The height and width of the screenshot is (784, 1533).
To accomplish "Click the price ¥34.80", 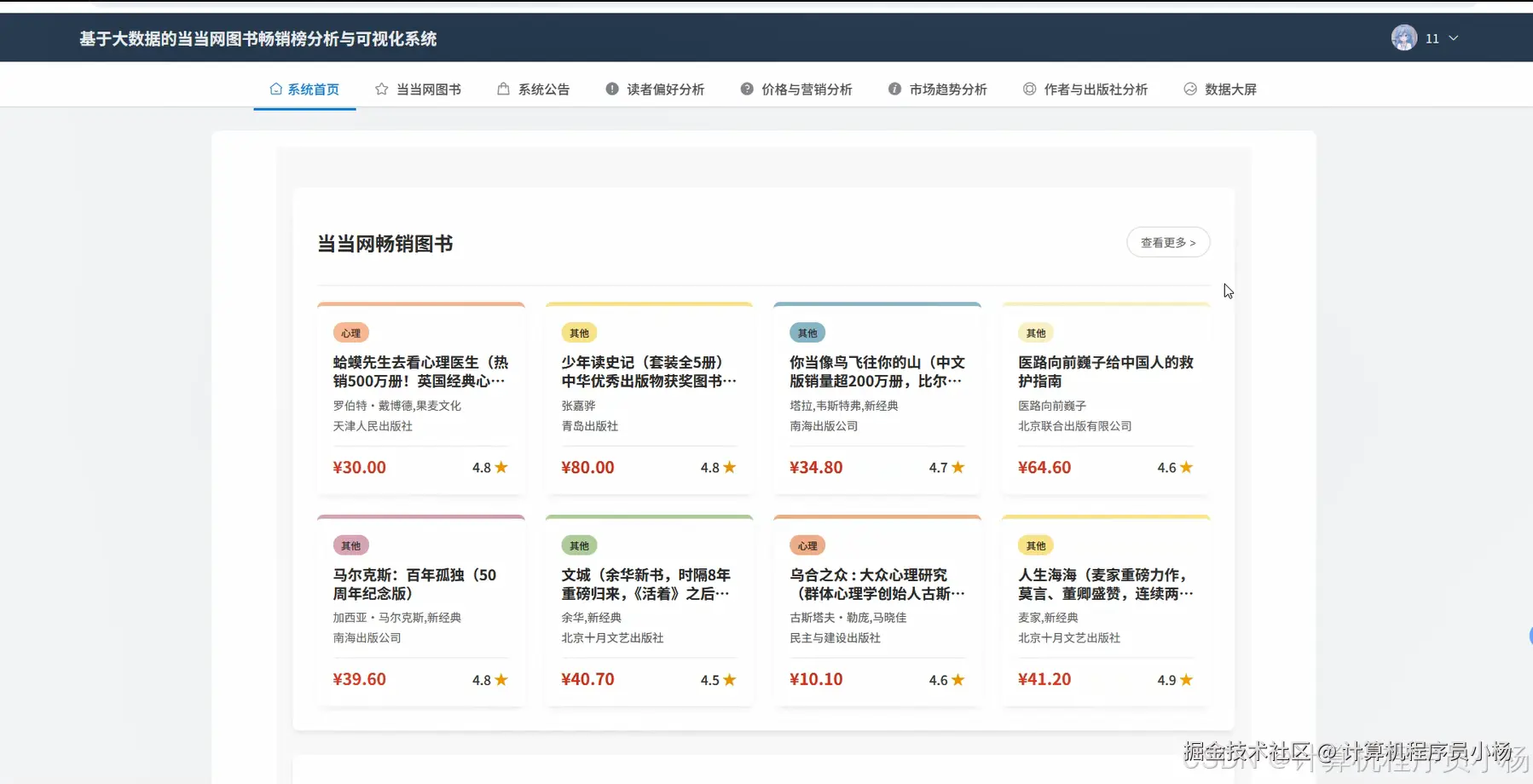I will click(816, 467).
